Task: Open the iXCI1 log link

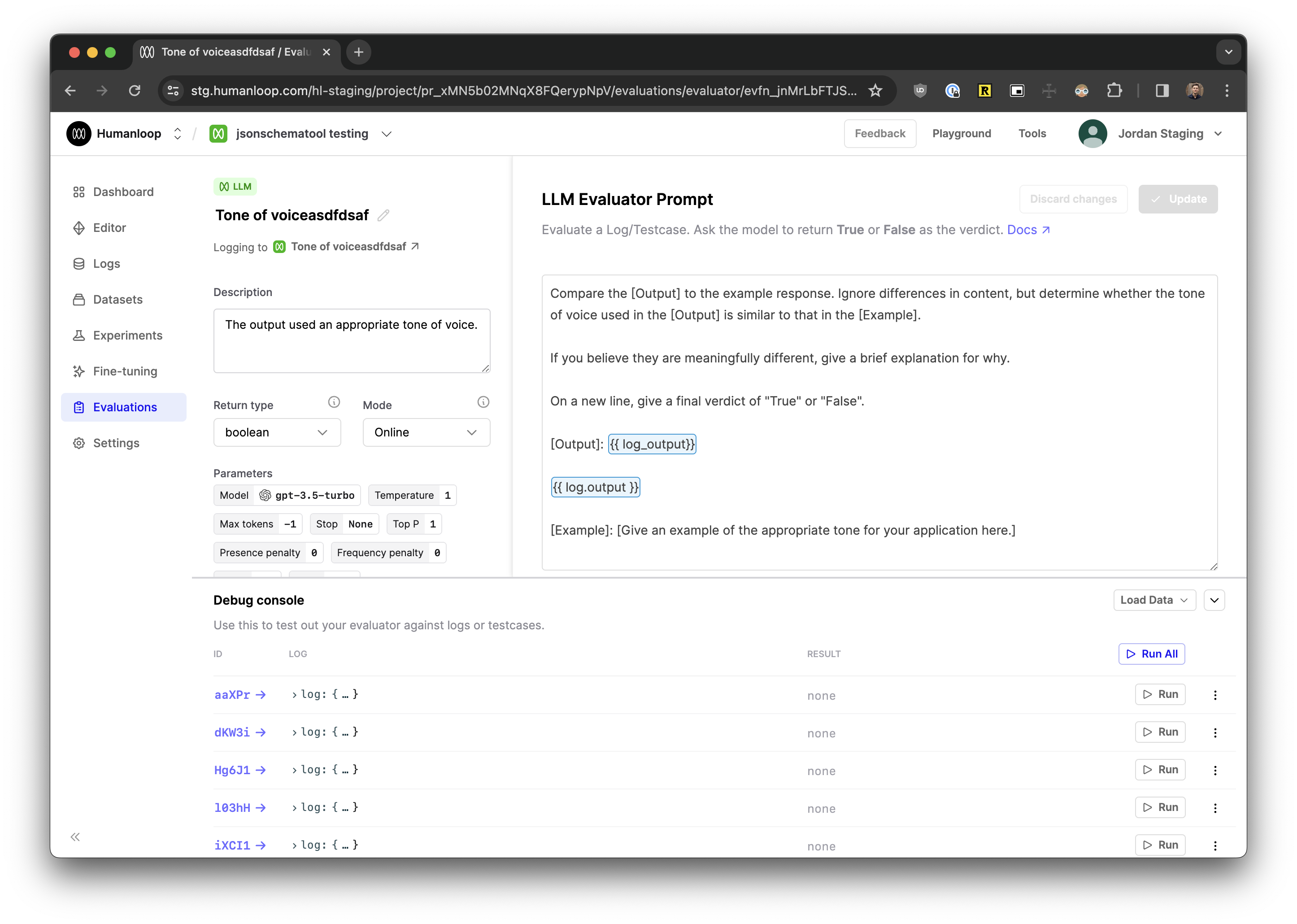Action: tap(239, 846)
